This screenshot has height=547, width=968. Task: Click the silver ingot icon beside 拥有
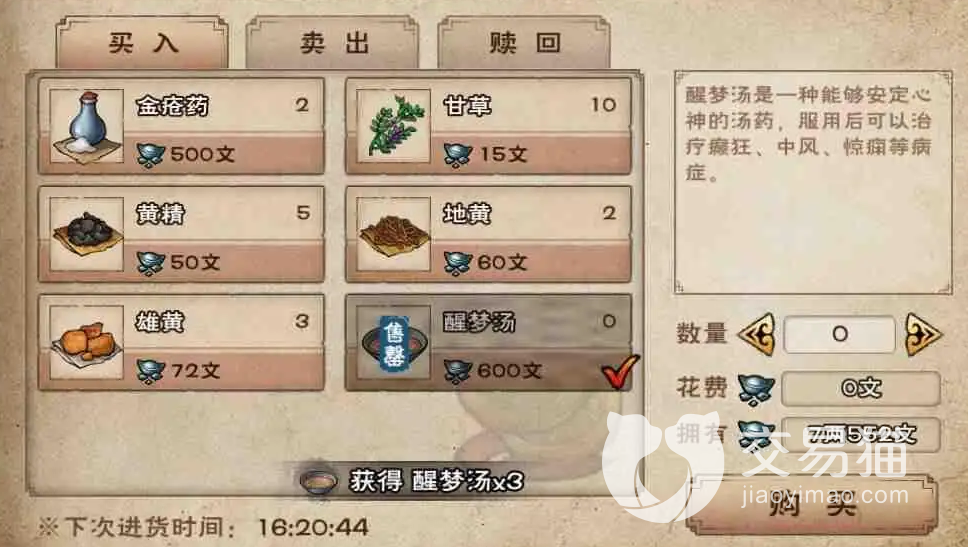(756, 434)
